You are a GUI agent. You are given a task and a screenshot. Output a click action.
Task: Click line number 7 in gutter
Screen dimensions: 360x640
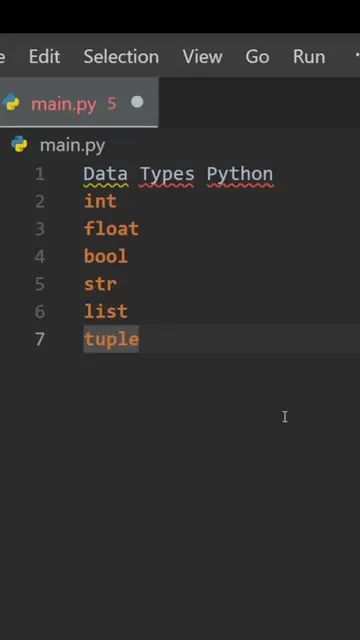pos(40,339)
